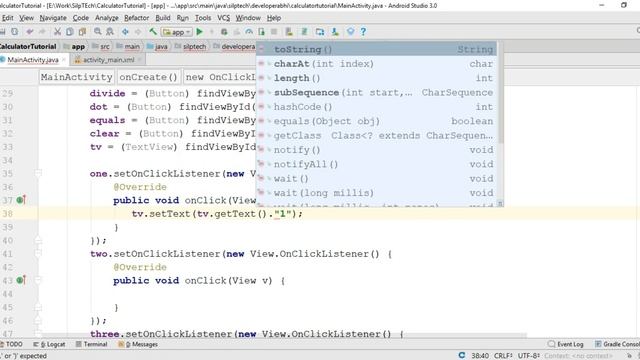Select hashCode() completion suggestion
Viewport: 640px width, 360px height.
click(x=376, y=107)
